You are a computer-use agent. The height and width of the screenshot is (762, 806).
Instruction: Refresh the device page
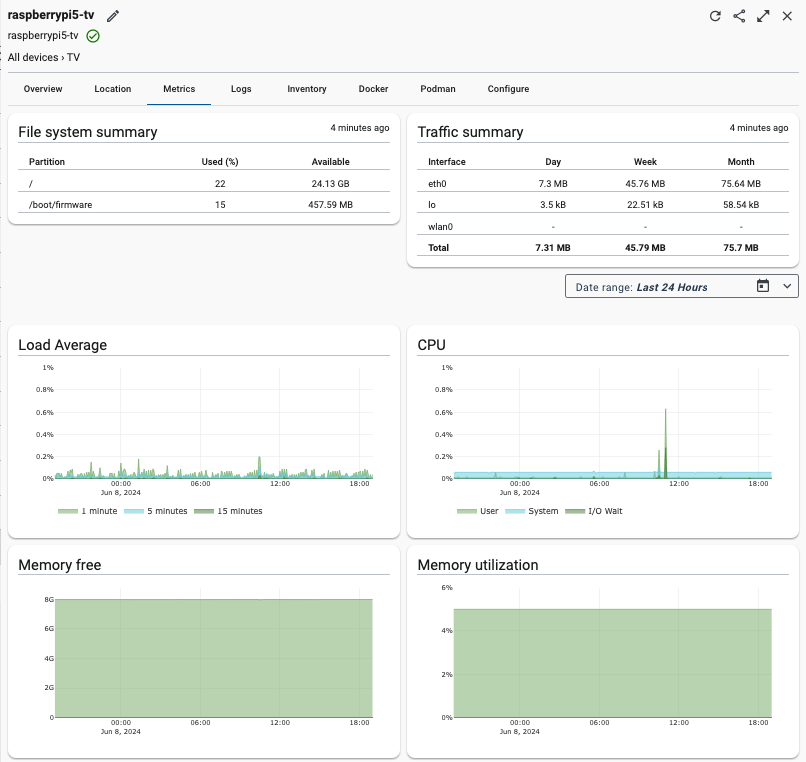pyautogui.click(x=715, y=15)
